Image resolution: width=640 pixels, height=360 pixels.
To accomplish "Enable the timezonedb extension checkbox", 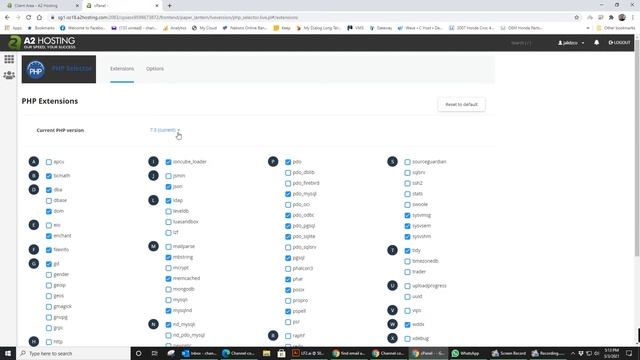I will [407, 261].
